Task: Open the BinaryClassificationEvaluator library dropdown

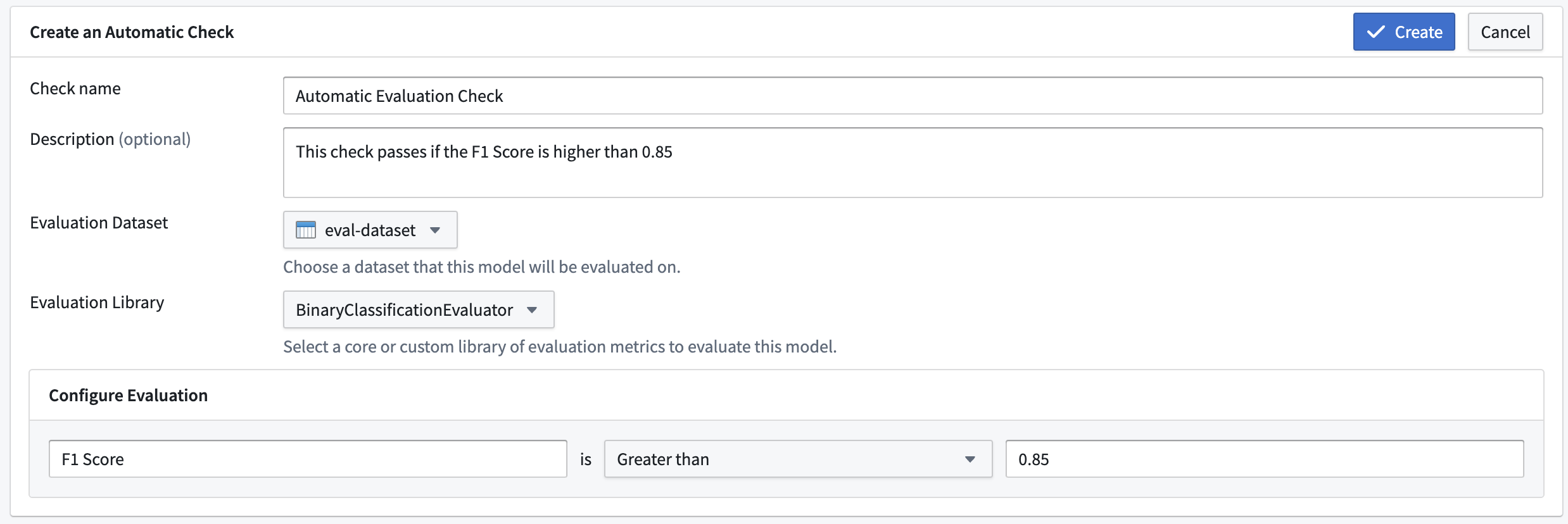Action: pyautogui.click(x=419, y=309)
